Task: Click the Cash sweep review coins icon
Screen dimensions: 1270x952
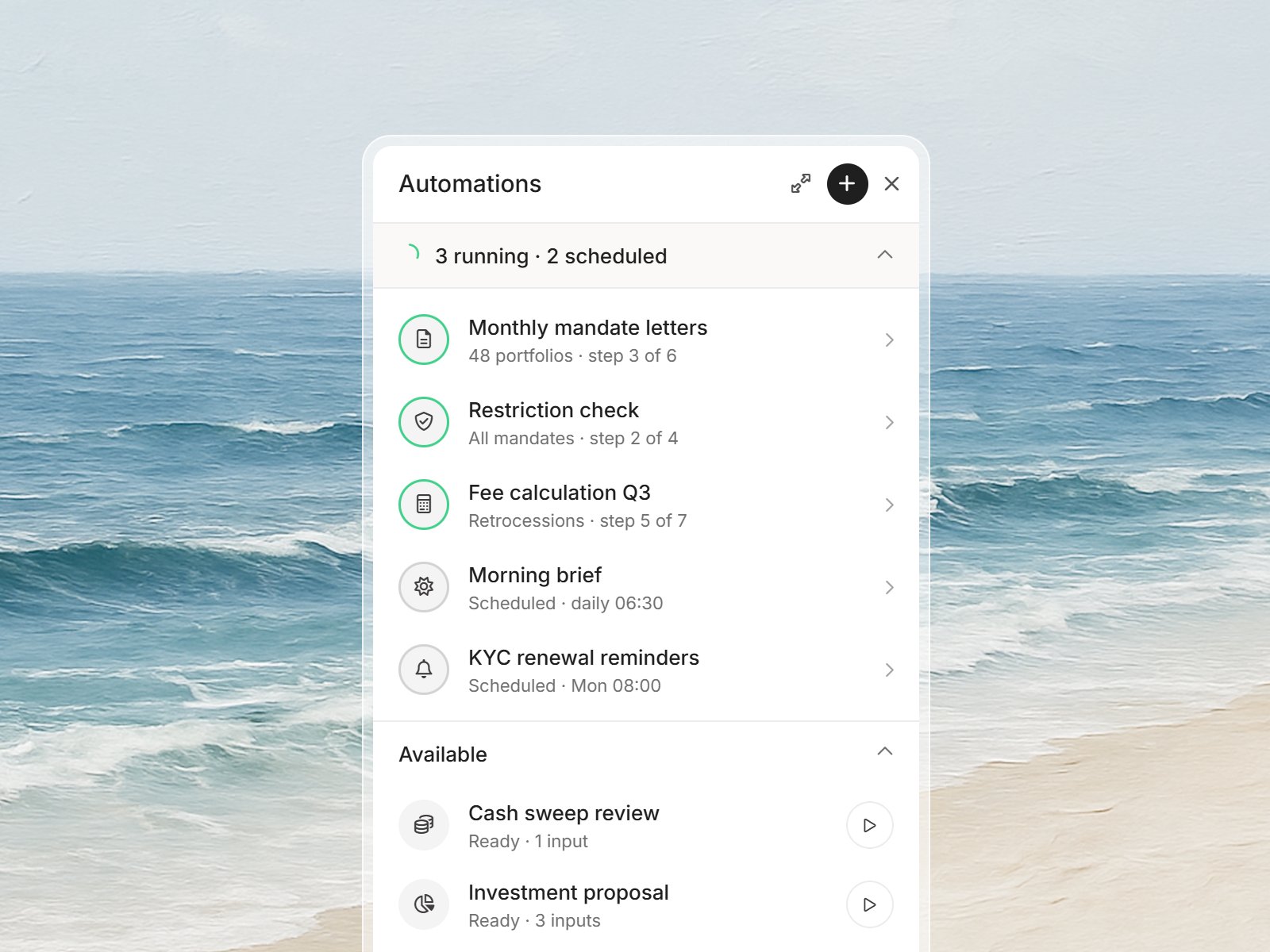Action: click(x=424, y=825)
